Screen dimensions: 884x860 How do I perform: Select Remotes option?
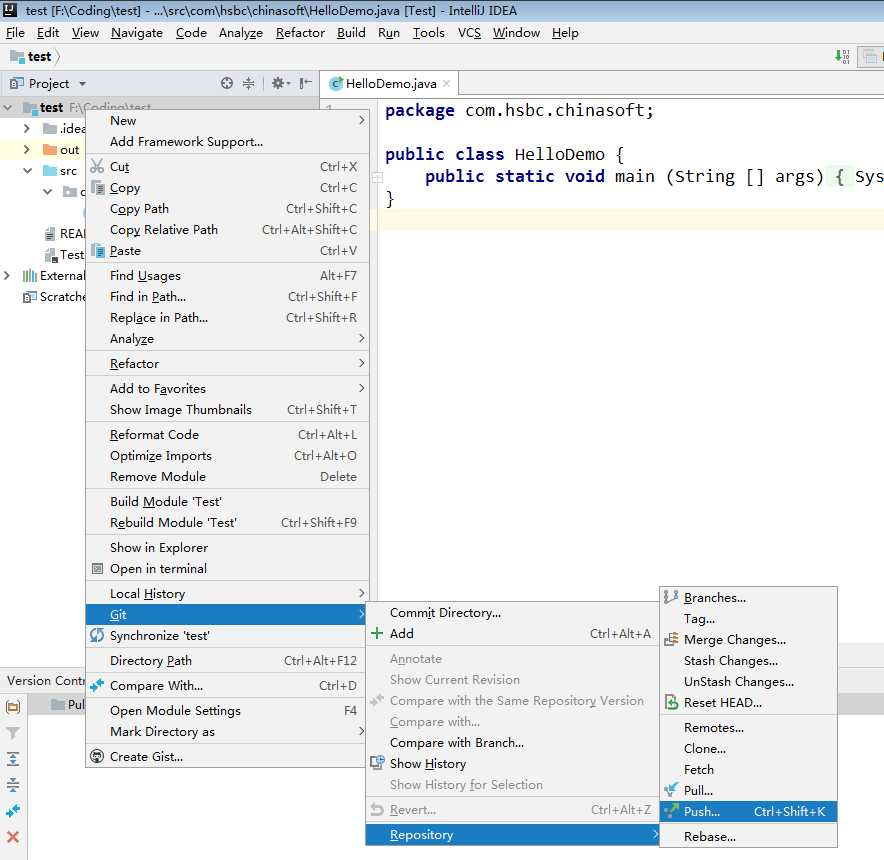(x=748, y=727)
